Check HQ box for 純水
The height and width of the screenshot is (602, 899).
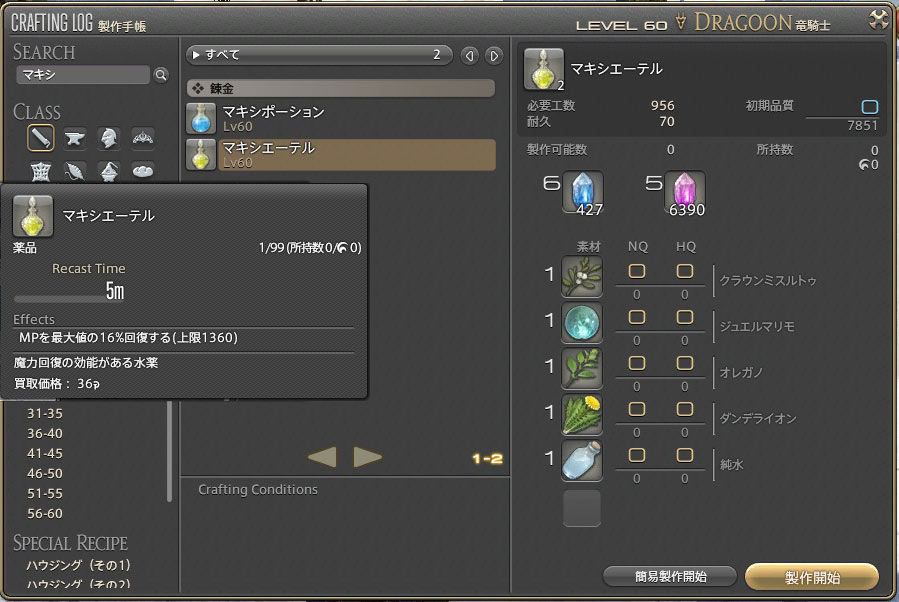coord(685,455)
